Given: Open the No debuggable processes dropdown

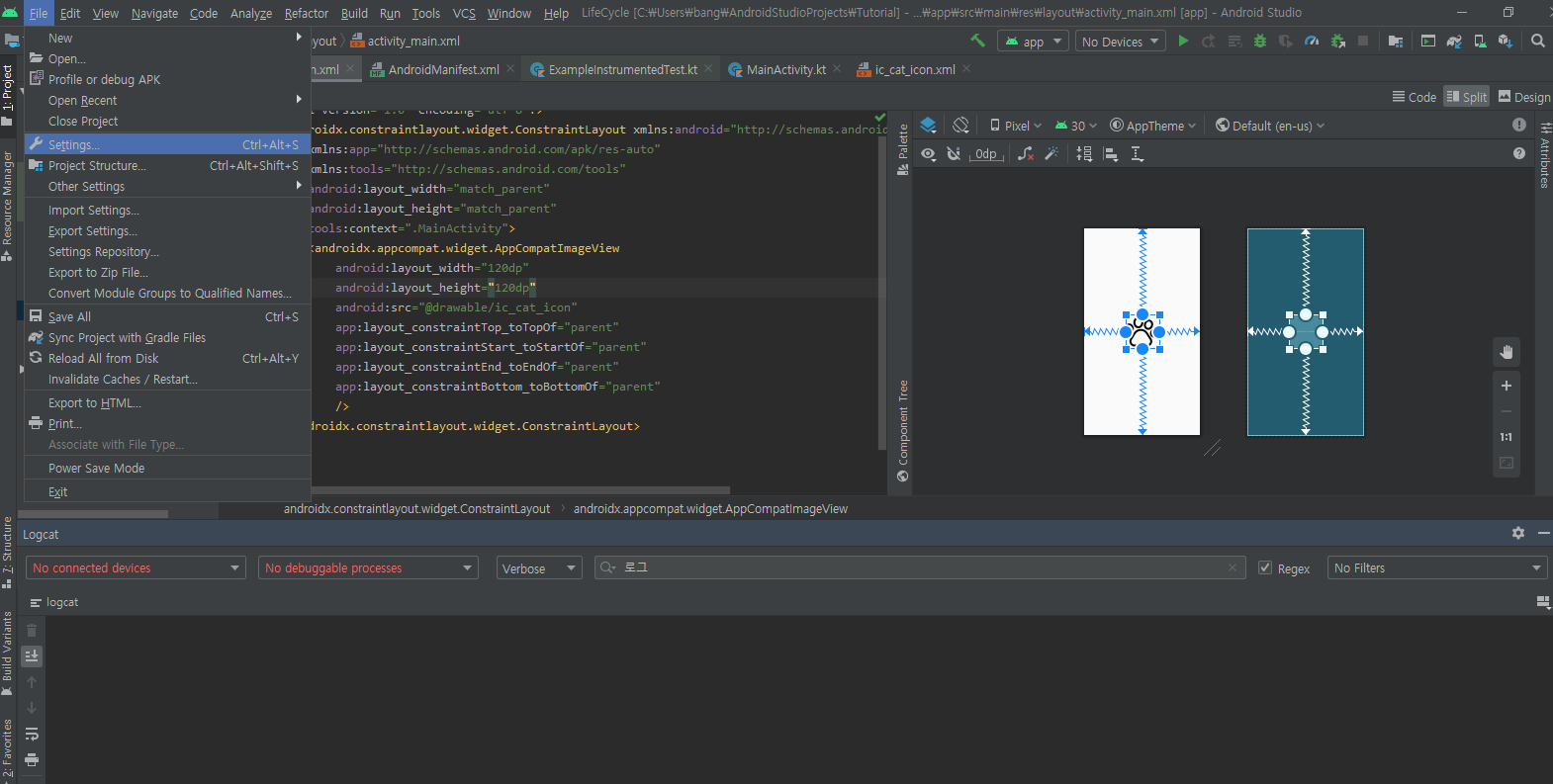Looking at the screenshot, I should tap(369, 567).
